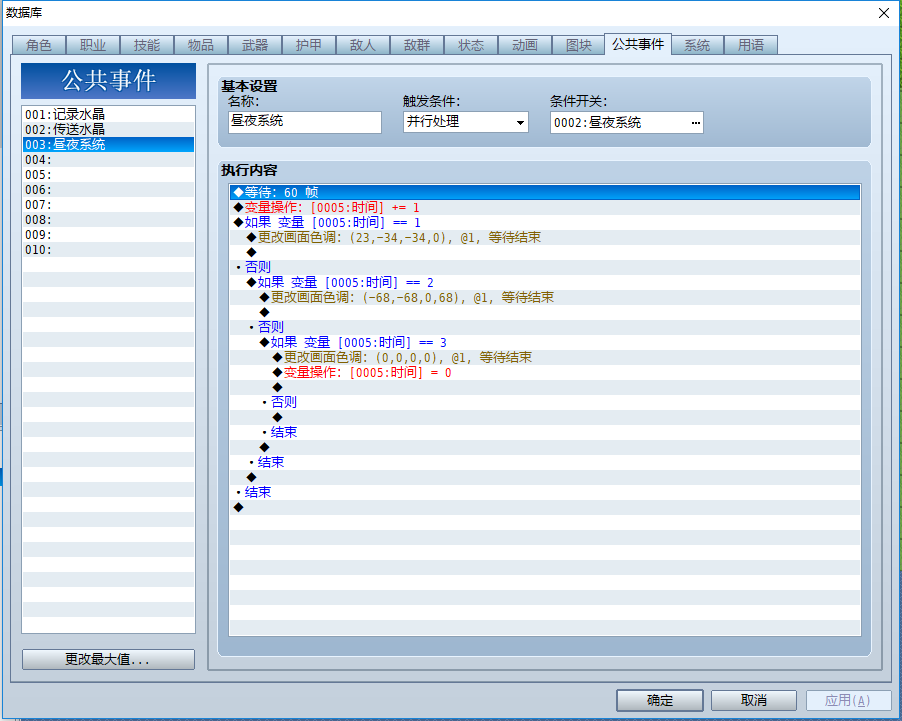Click the 更改最大值 button
This screenshot has width=902, height=721.
click(108, 659)
